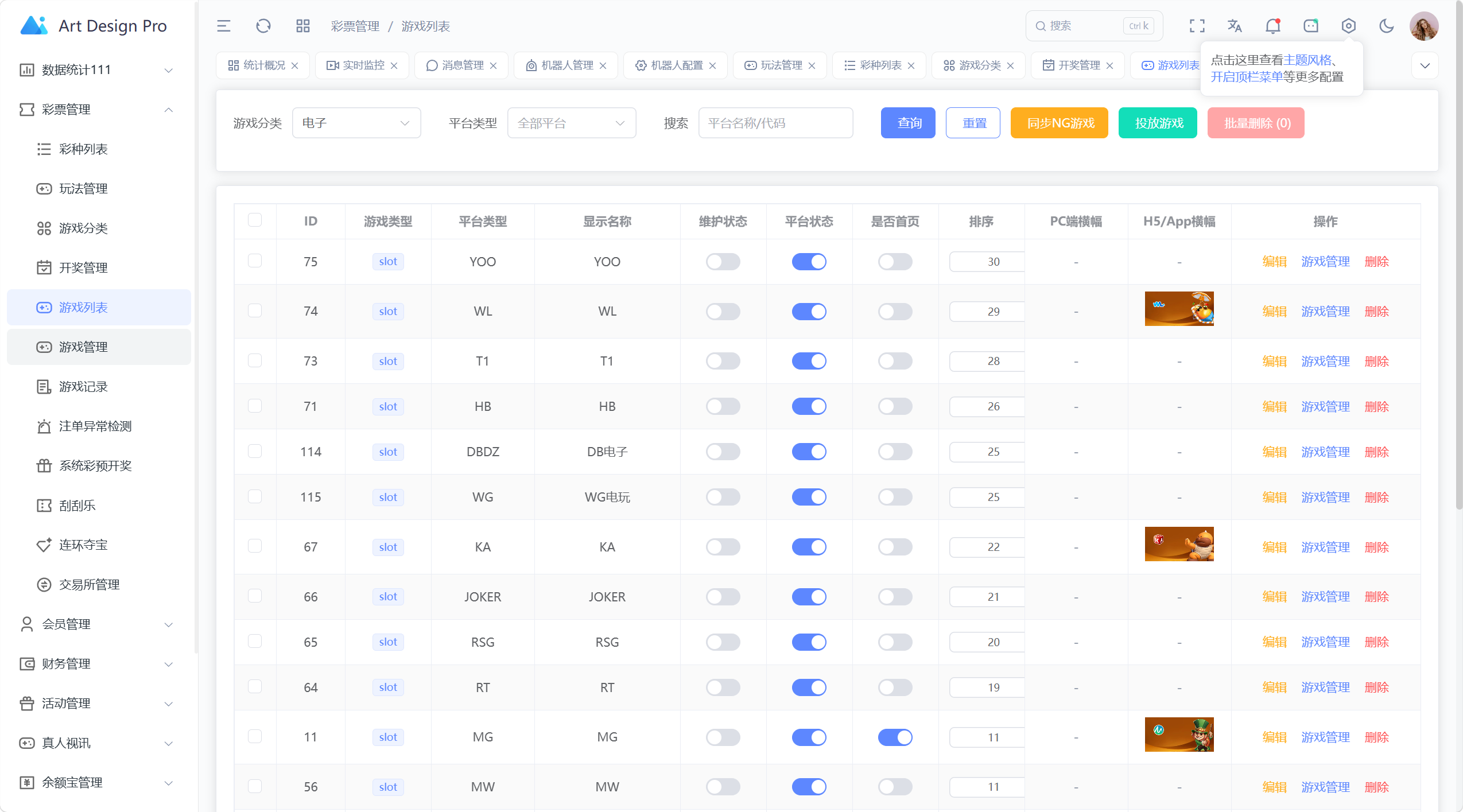Check the row checkbox for ID 75
This screenshot has height=812, width=1463.
[255, 261]
